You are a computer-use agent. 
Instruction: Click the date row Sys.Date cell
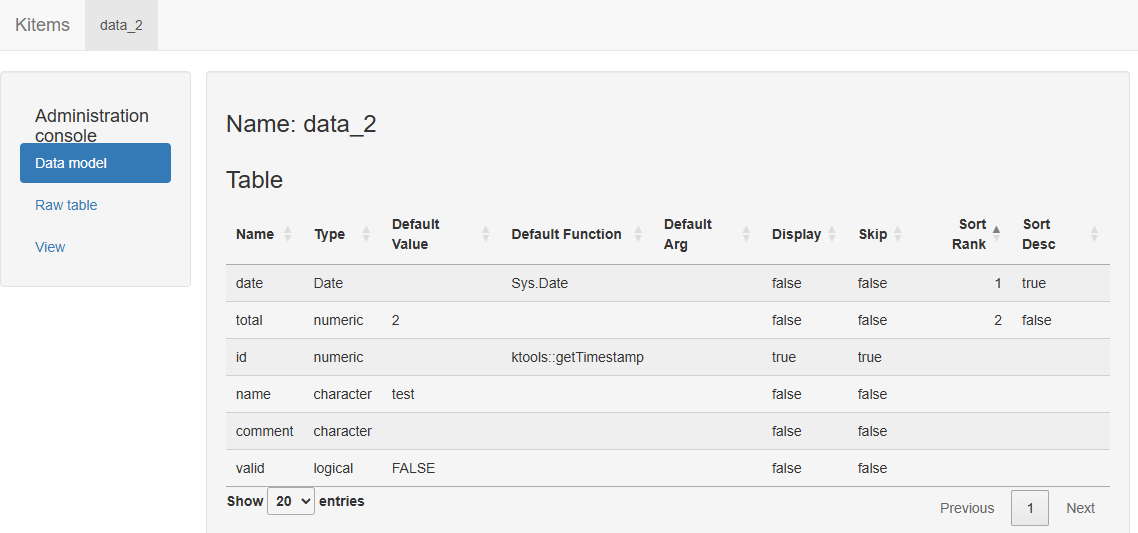click(x=539, y=283)
